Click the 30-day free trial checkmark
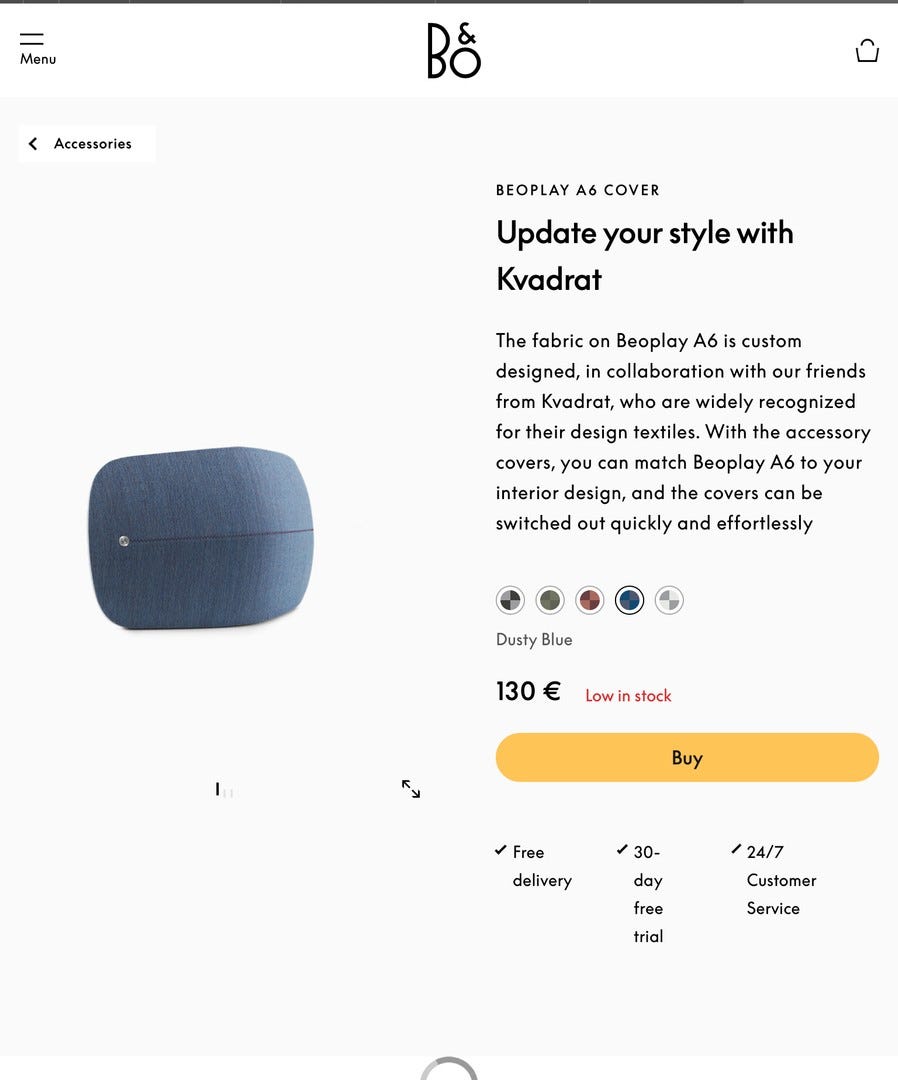898x1080 pixels. pyautogui.click(x=622, y=850)
